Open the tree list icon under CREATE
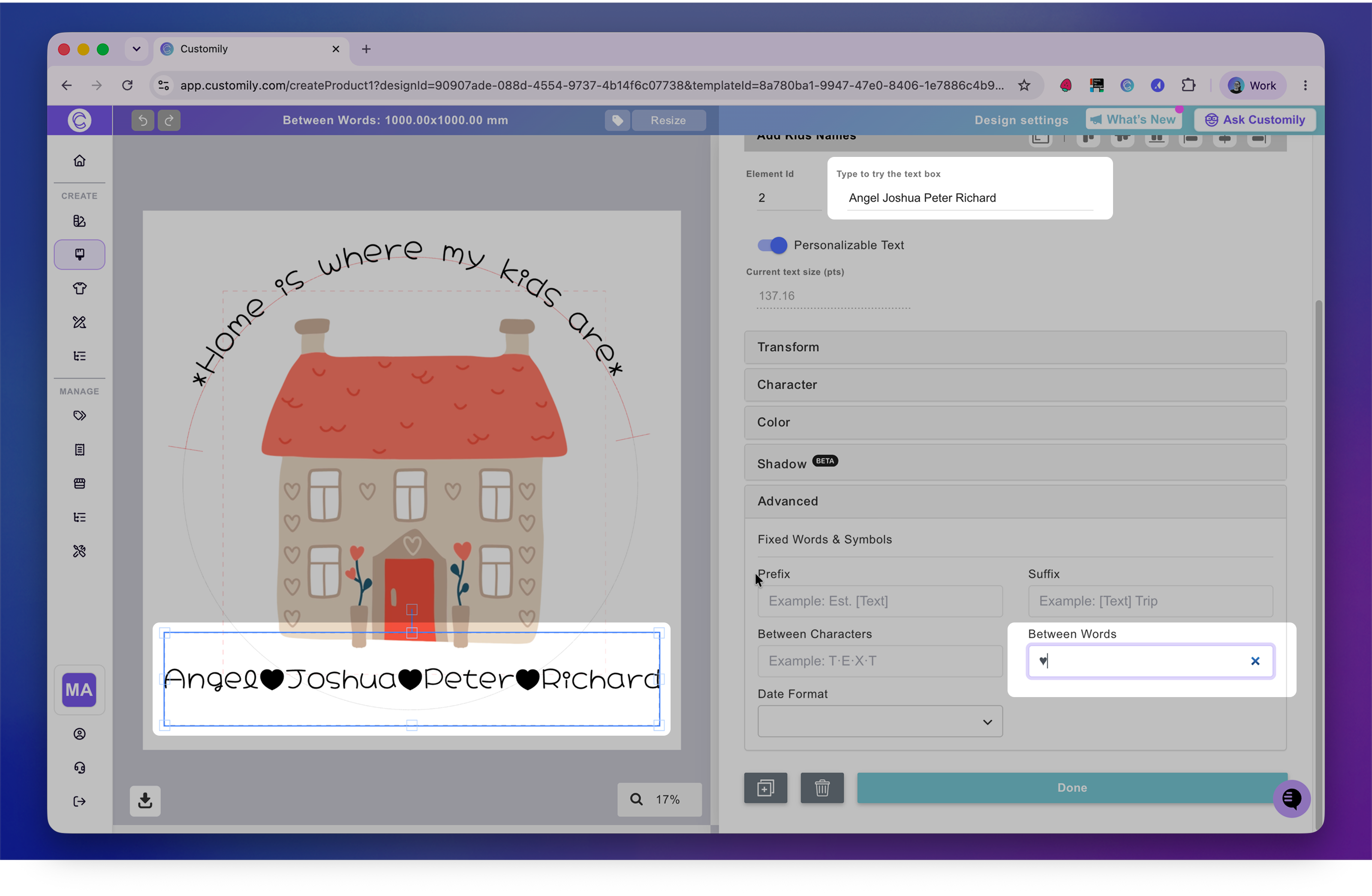This screenshot has height=896, width=1372. 80,356
